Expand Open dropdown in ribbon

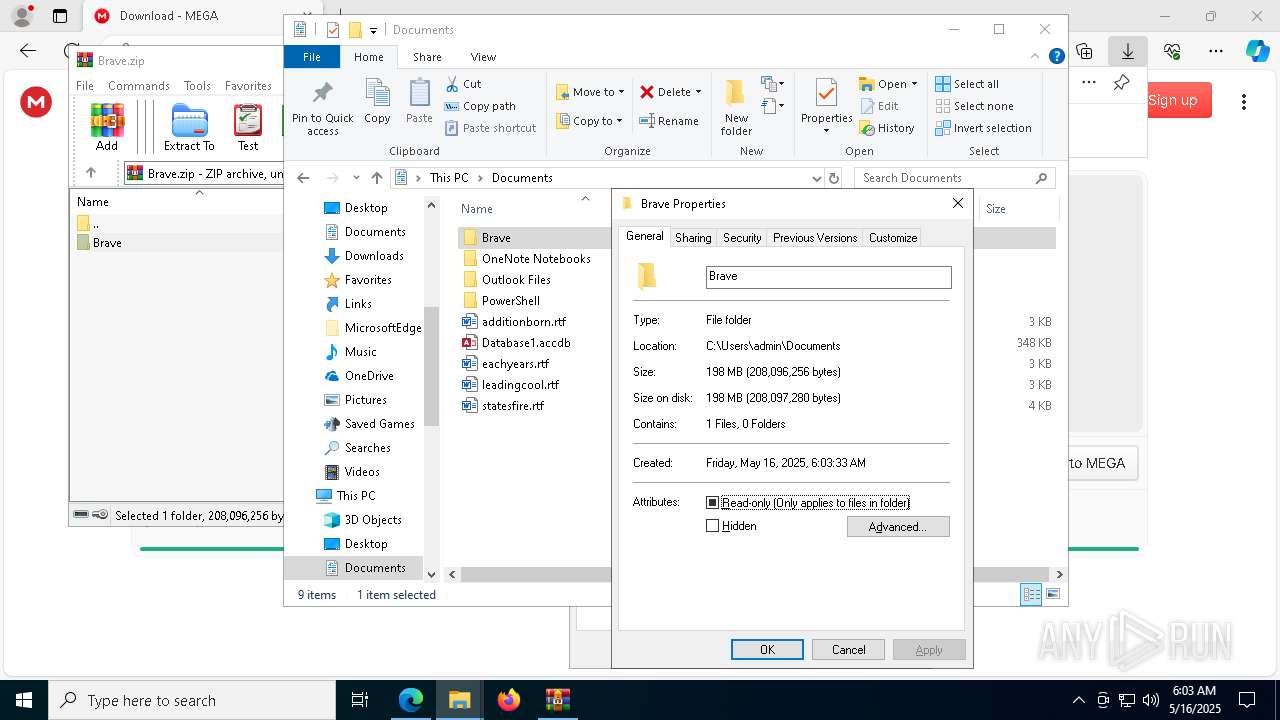[914, 84]
